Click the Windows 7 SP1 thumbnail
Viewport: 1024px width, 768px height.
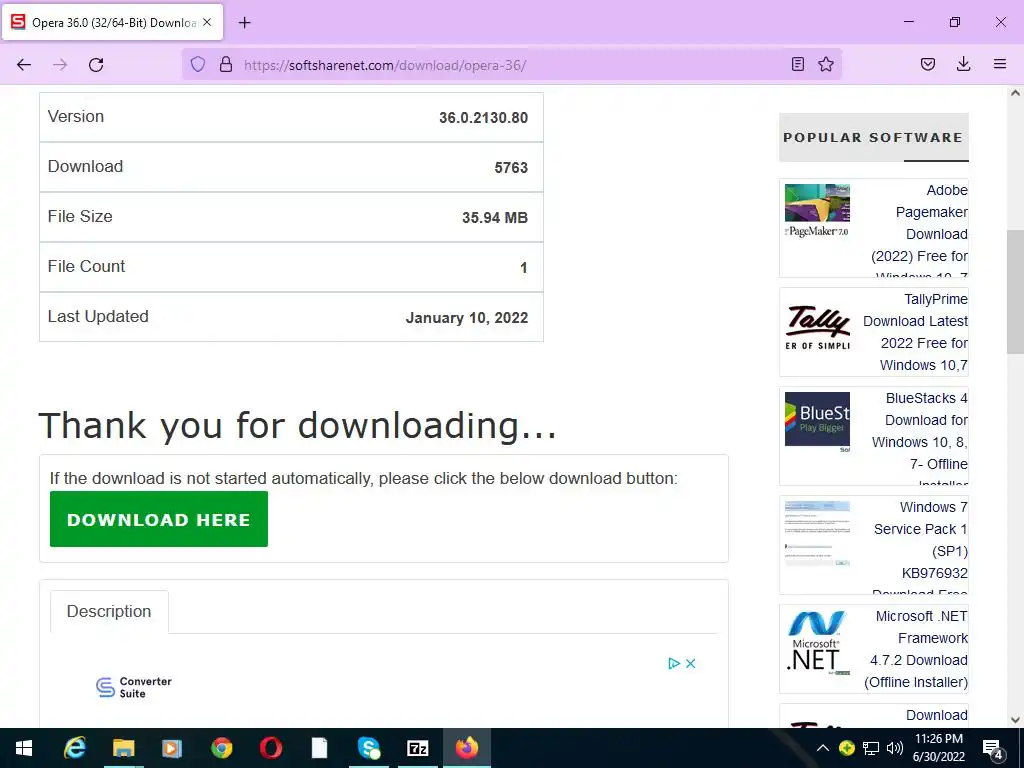pyautogui.click(x=817, y=533)
